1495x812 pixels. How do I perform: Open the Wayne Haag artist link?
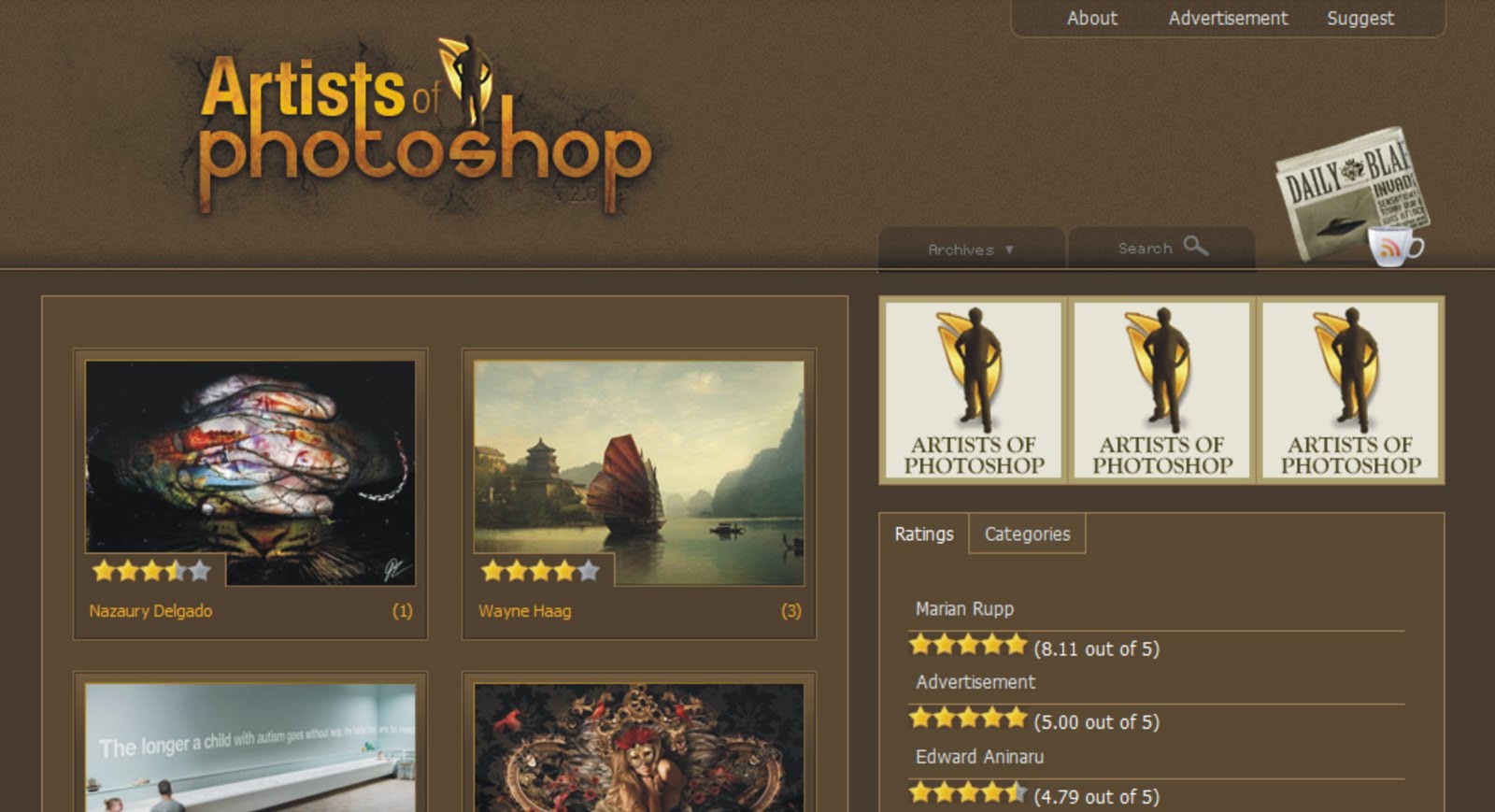[524, 611]
